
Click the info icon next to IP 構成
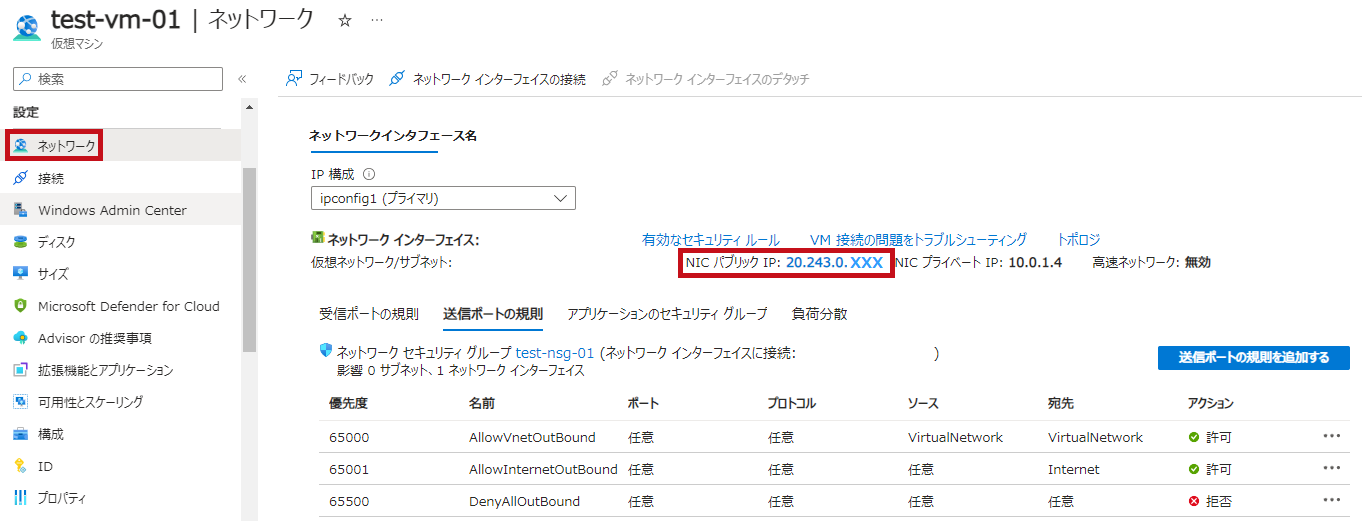pyautogui.click(x=369, y=174)
